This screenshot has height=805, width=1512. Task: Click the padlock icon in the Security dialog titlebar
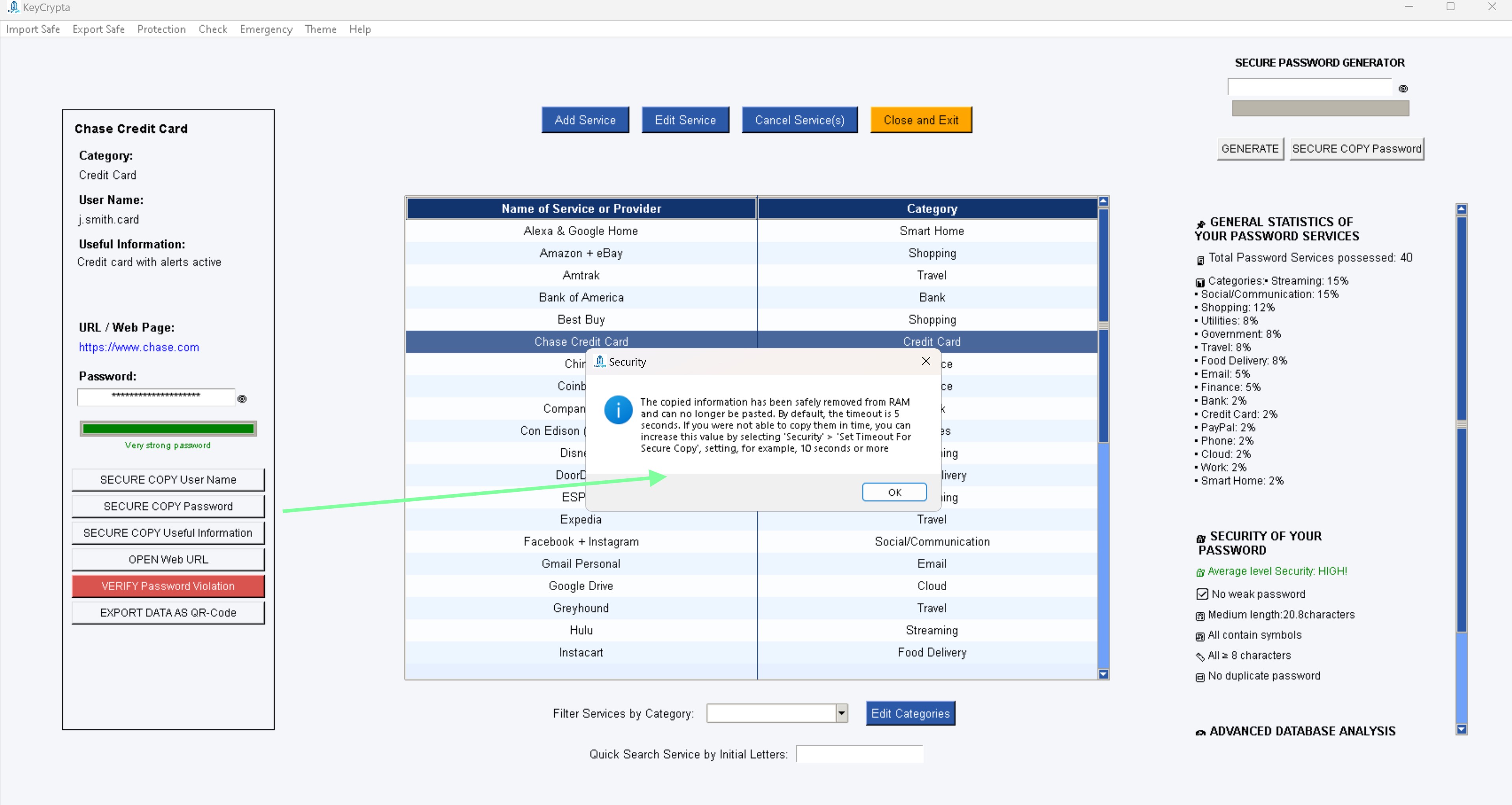click(599, 362)
